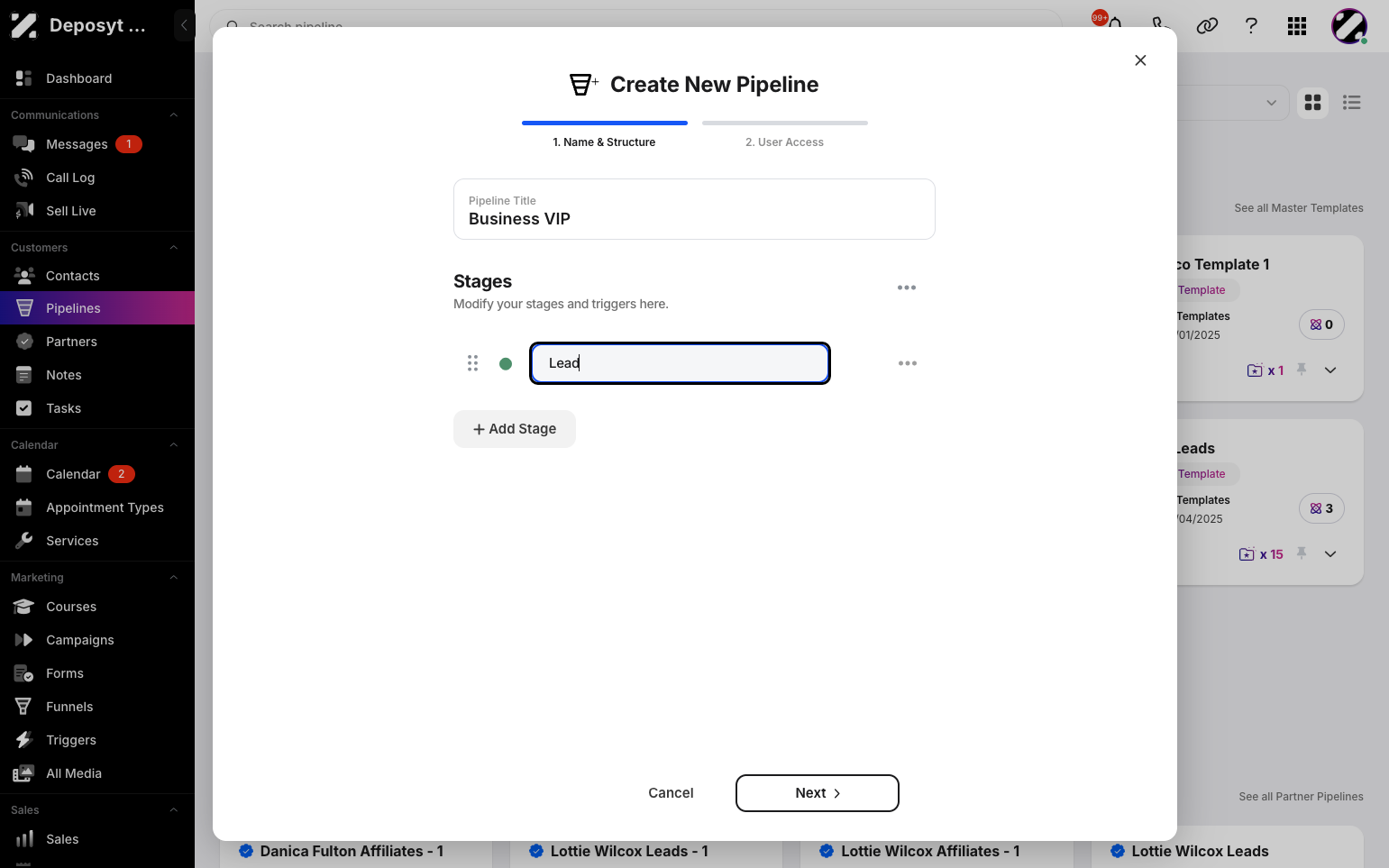Select the User Access step
Image resolution: width=1389 pixels, height=868 pixels.
[x=784, y=133]
